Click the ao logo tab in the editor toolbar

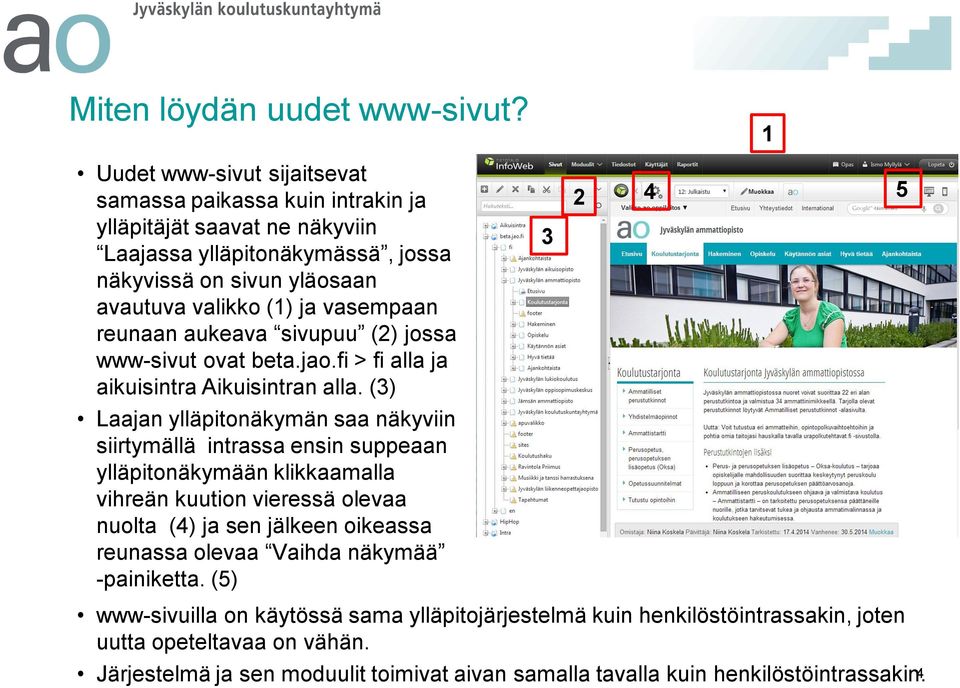click(793, 192)
